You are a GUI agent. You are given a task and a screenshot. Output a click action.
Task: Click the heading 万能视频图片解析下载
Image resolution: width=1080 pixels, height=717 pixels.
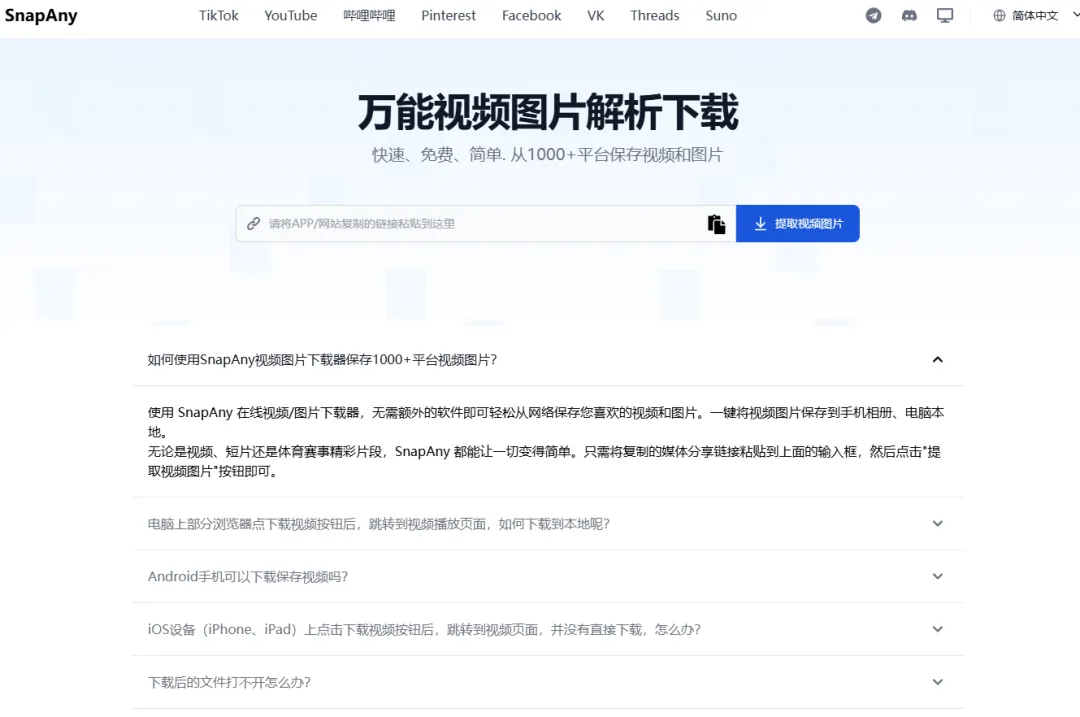548,112
